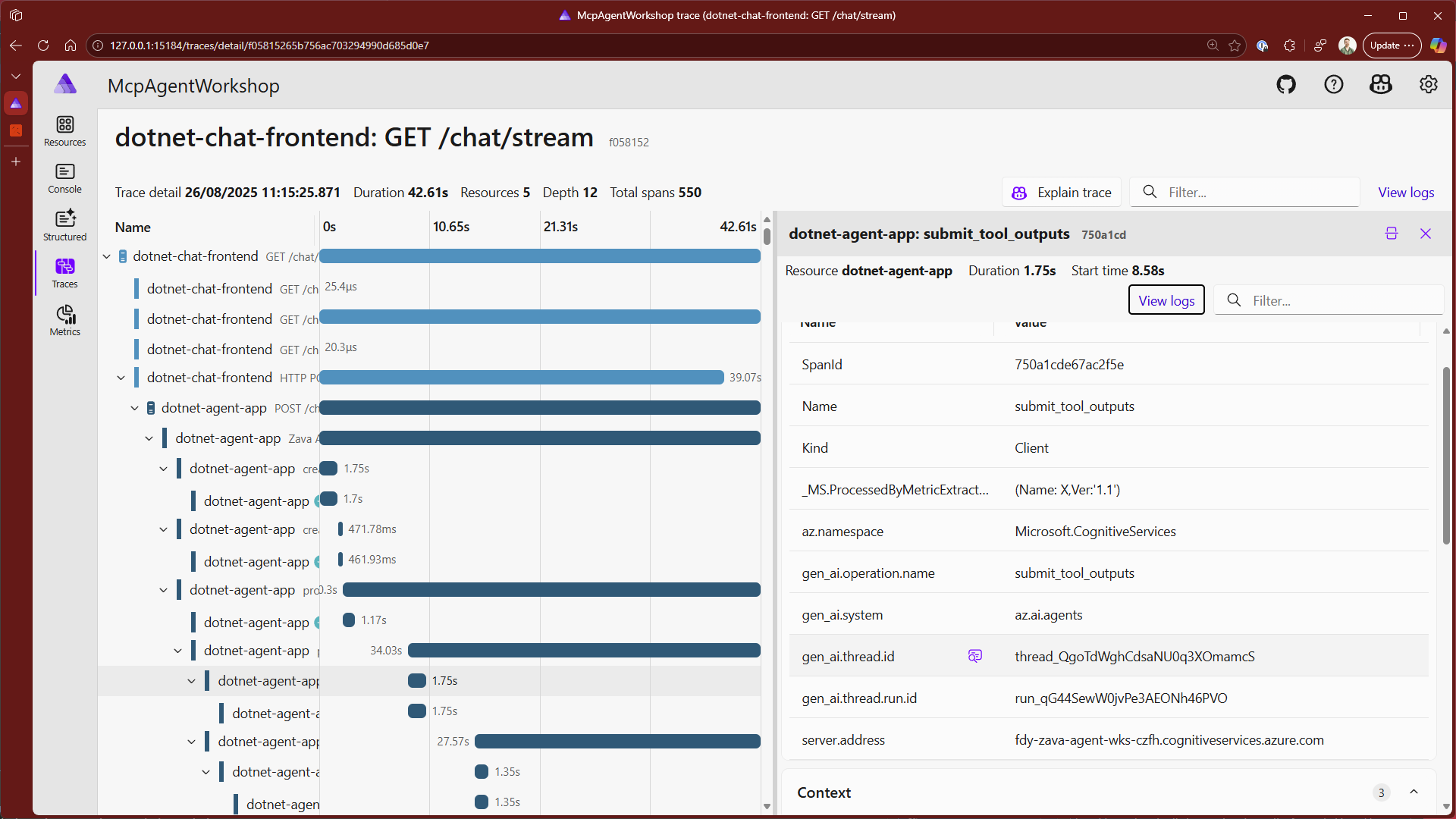
Task: Open the dashboard settings gear
Action: click(1428, 85)
